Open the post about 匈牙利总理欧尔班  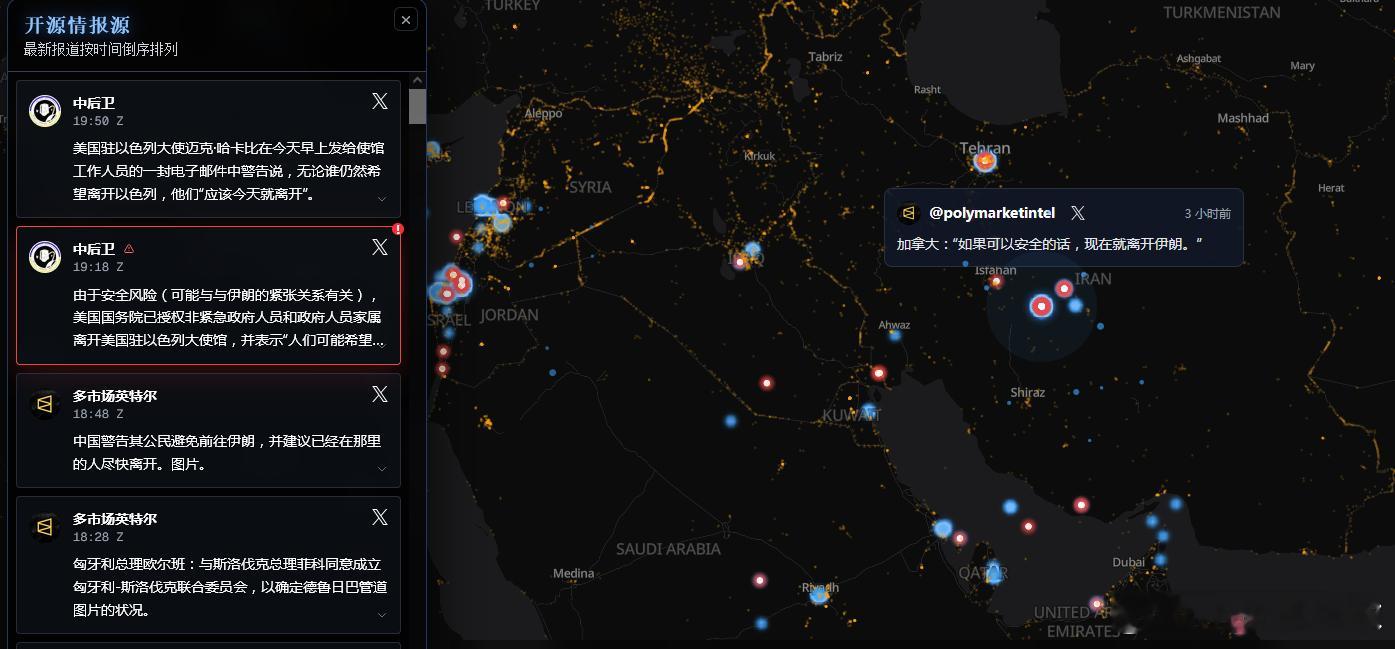coord(208,565)
